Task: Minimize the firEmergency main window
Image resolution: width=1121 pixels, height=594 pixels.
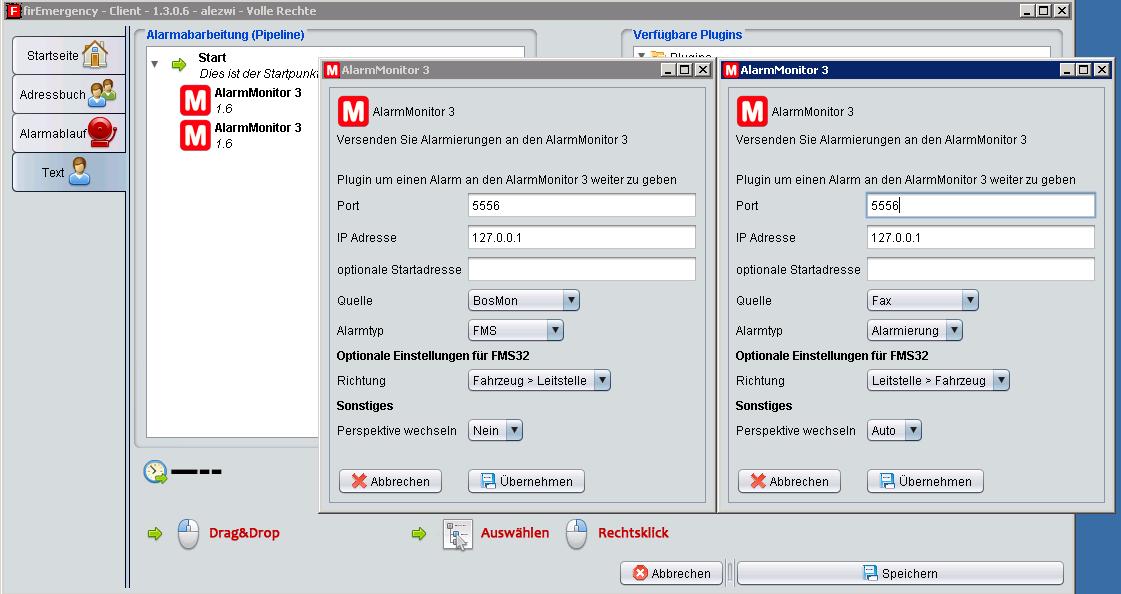Action: pos(1027,11)
